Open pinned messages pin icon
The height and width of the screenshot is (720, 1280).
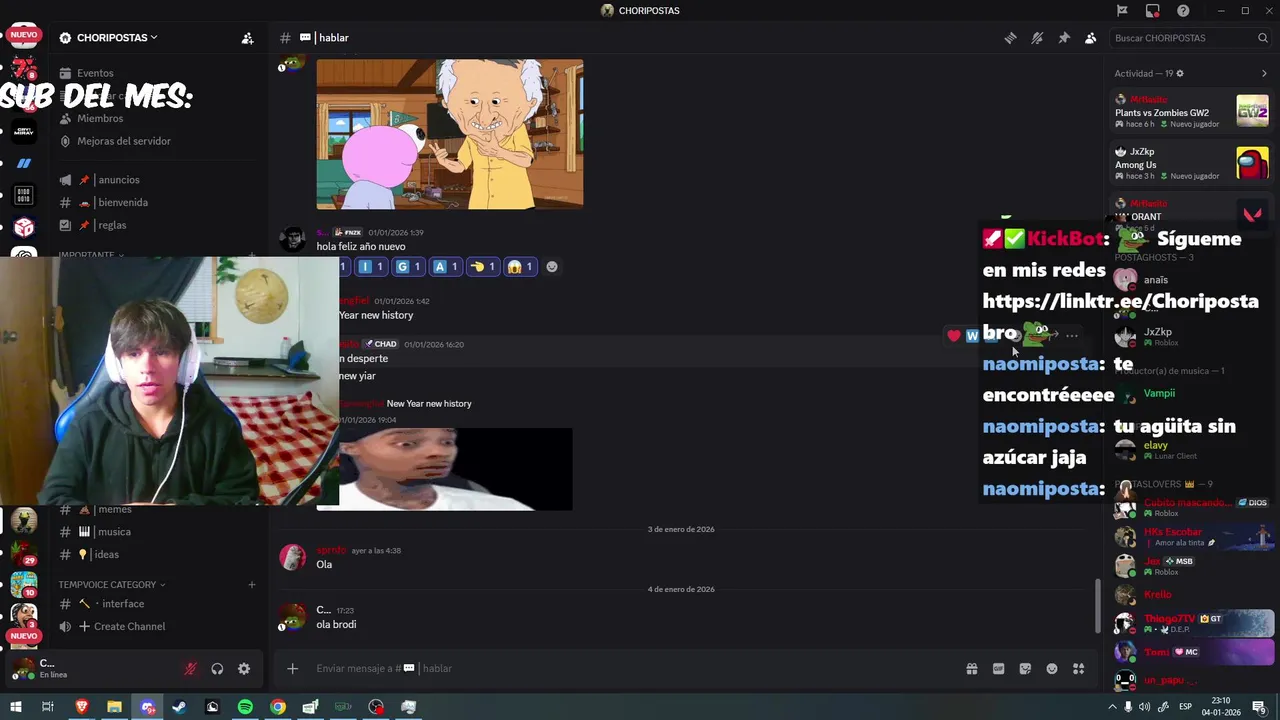pyautogui.click(x=1064, y=38)
